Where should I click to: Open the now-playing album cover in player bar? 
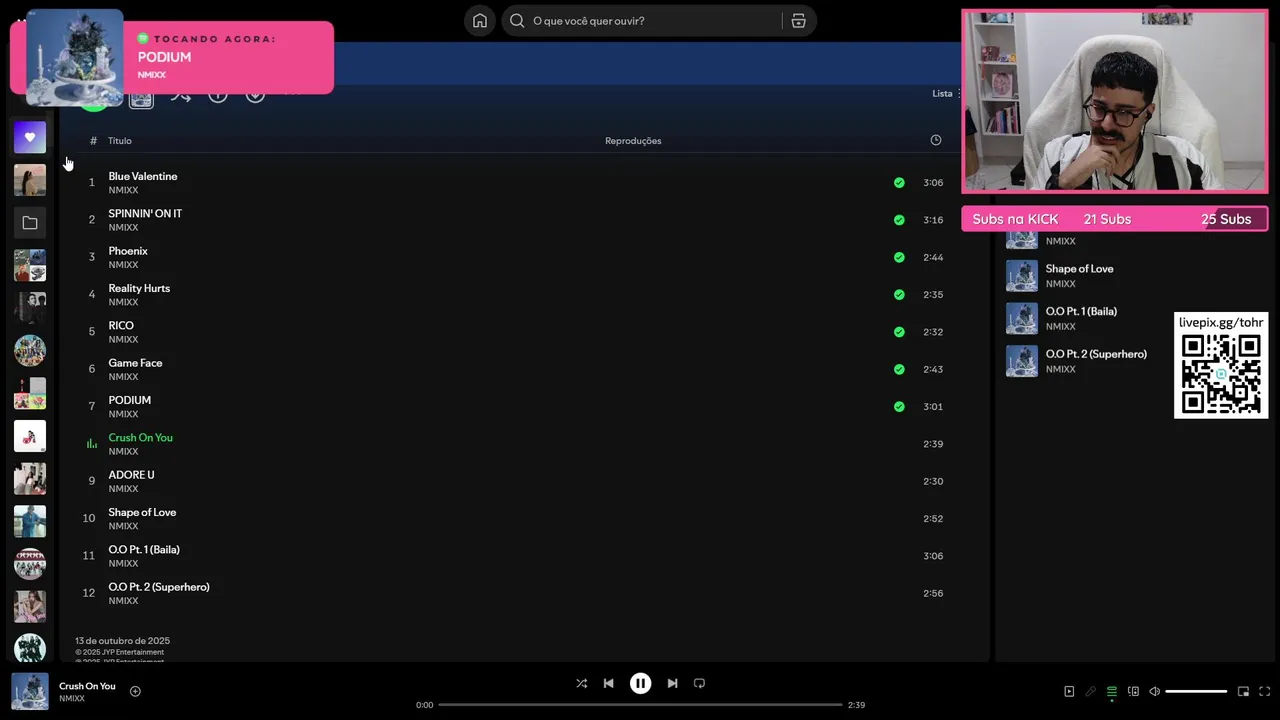30,691
